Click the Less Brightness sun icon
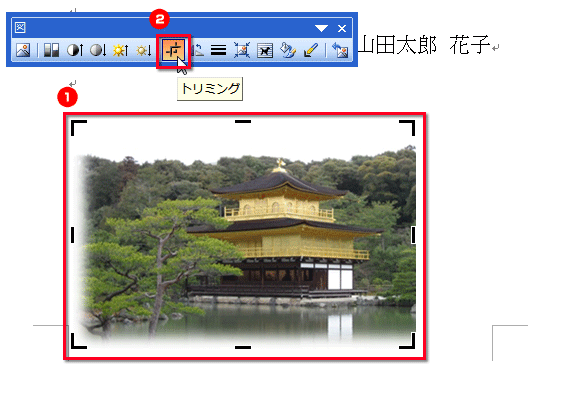Screen dimensions: 561x393 tap(144, 50)
